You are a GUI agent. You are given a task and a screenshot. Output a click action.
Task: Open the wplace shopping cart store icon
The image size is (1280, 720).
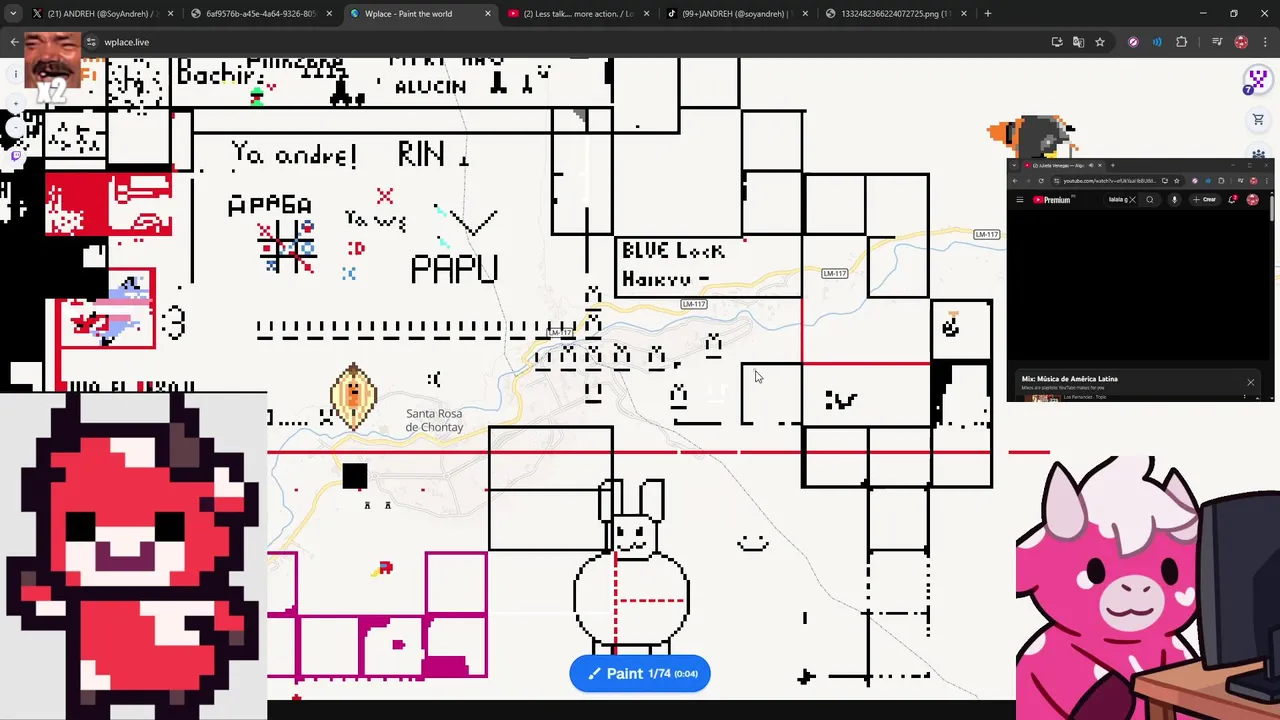pos(1258,120)
